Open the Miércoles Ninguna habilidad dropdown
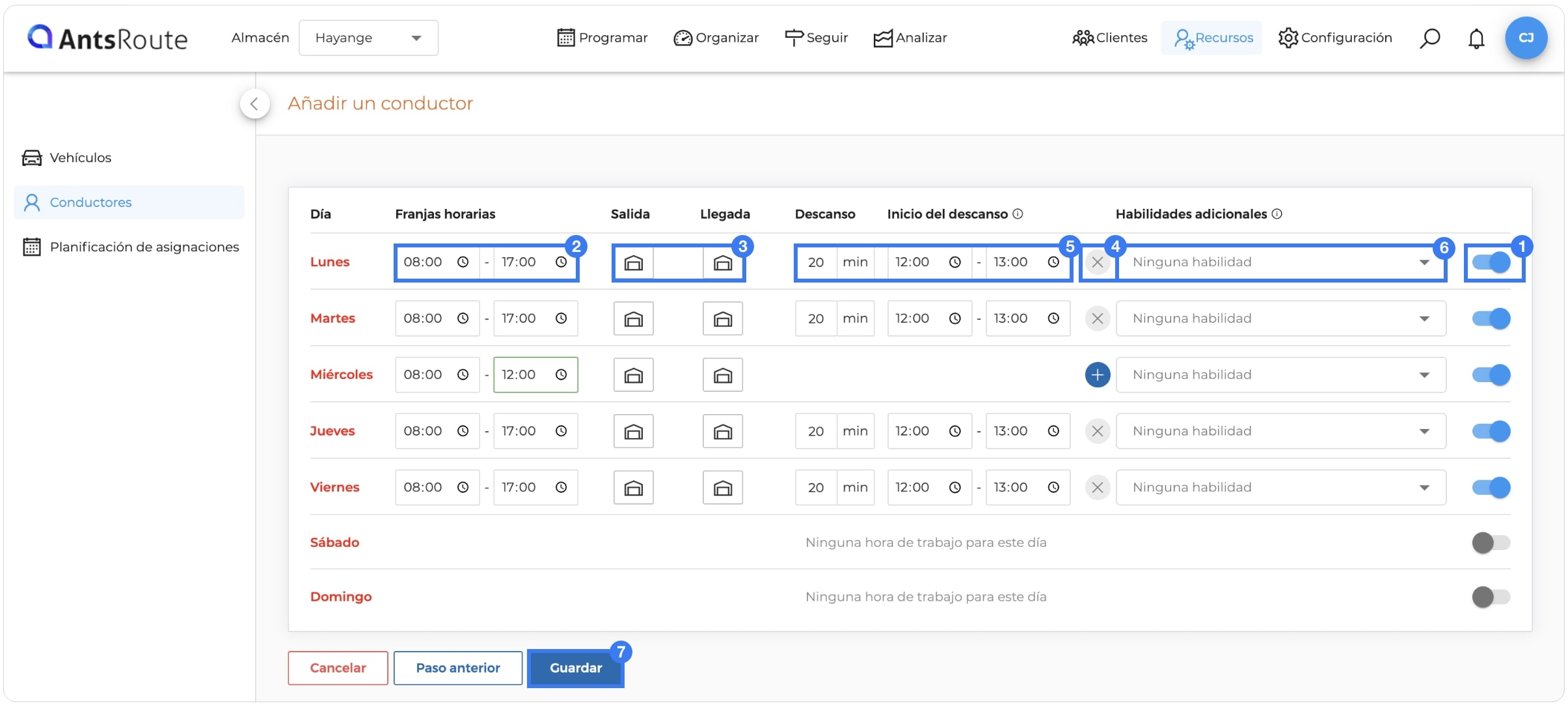1568x707 pixels. [1280, 375]
